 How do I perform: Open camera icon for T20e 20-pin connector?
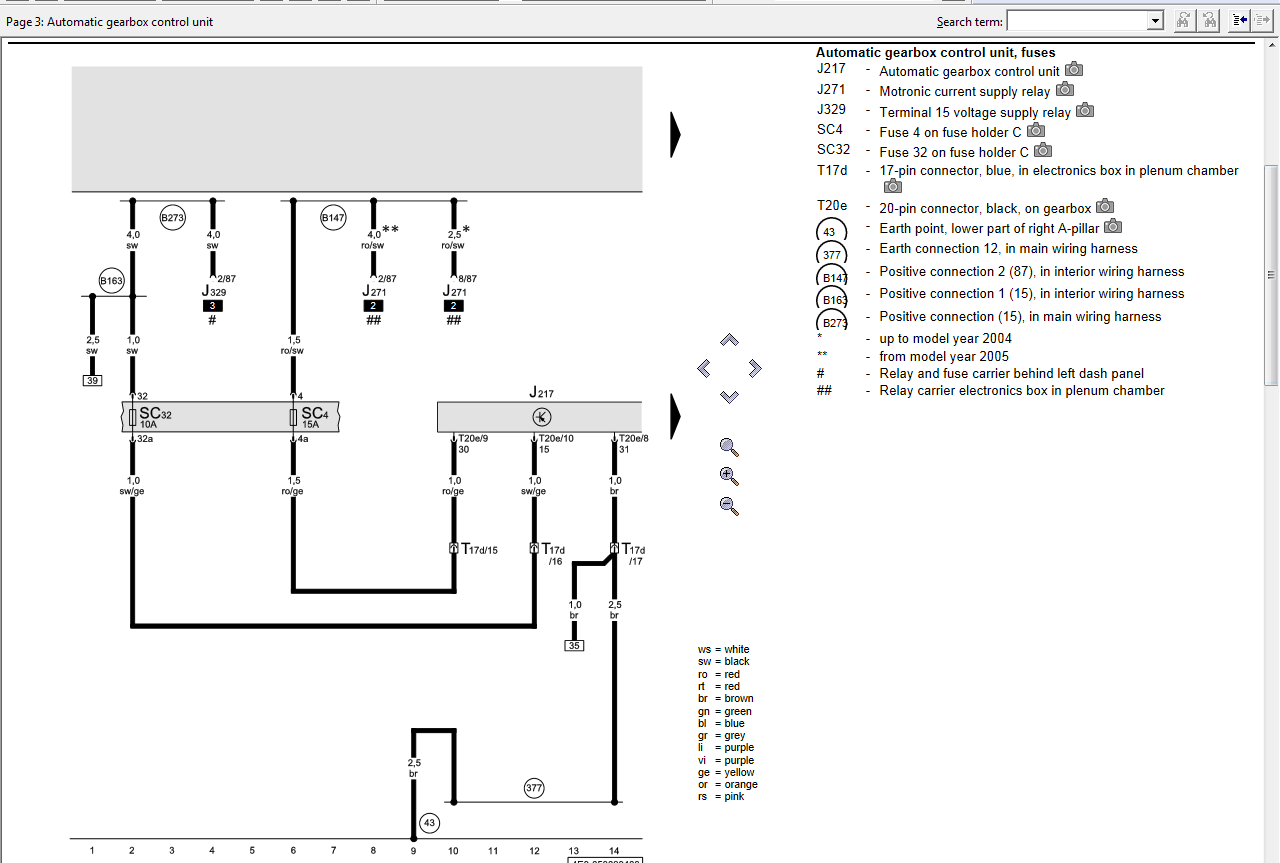(x=1105, y=206)
